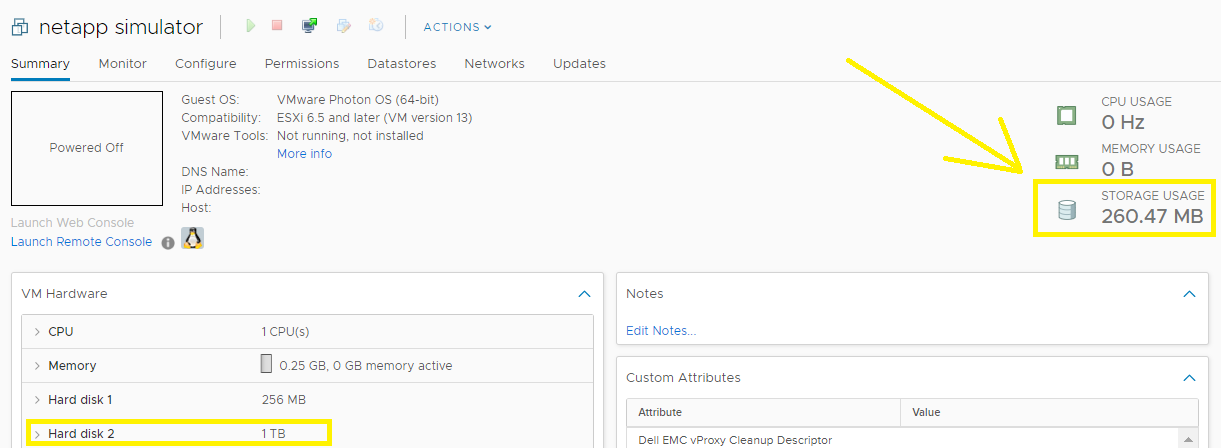
Task: Click the info icon beside Launch Remote Console
Action: 168,243
